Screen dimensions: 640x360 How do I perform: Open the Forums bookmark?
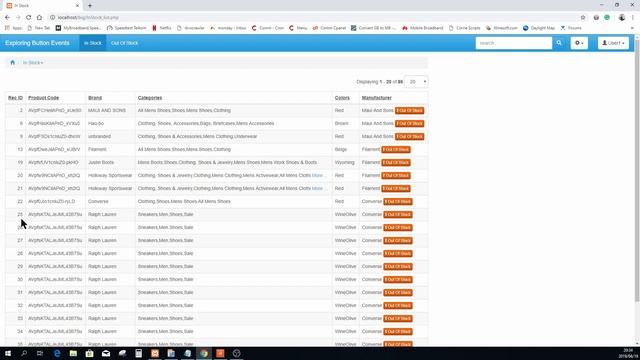[571, 28]
